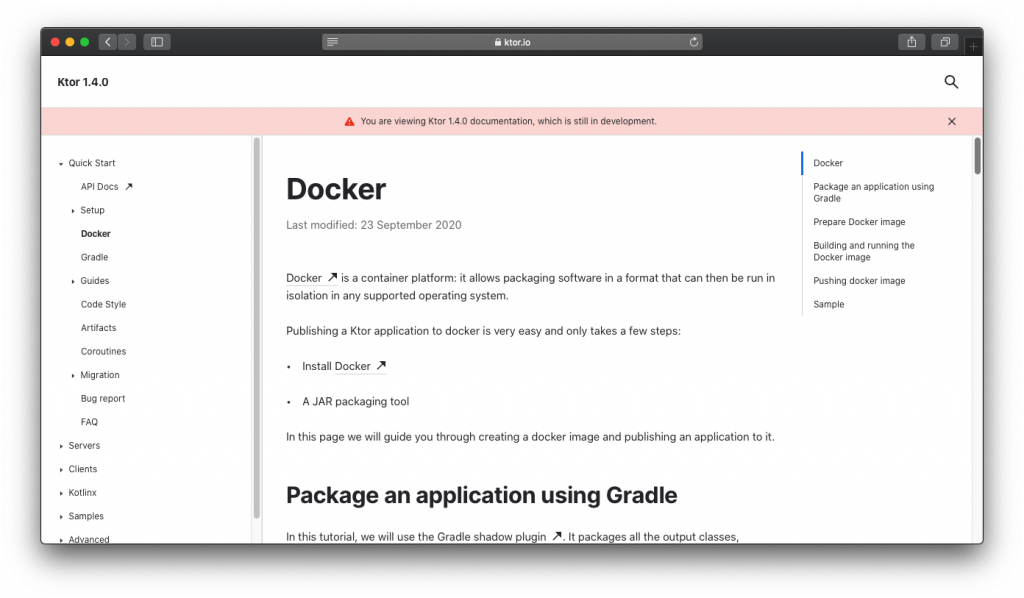This screenshot has width=1024, height=598.
Task: Open the Gradle sidebar page
Action: (x=94, y=257)
